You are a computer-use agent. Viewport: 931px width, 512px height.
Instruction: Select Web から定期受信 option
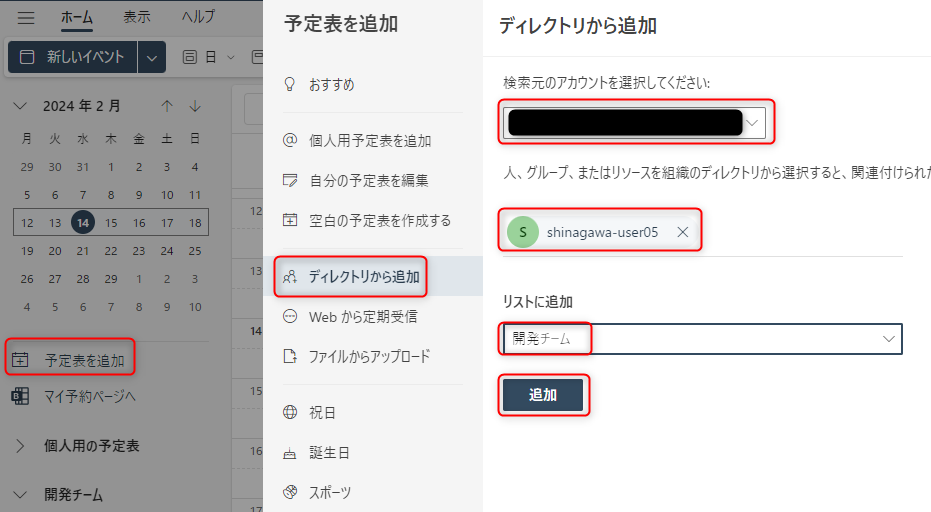tap(362, 316)
